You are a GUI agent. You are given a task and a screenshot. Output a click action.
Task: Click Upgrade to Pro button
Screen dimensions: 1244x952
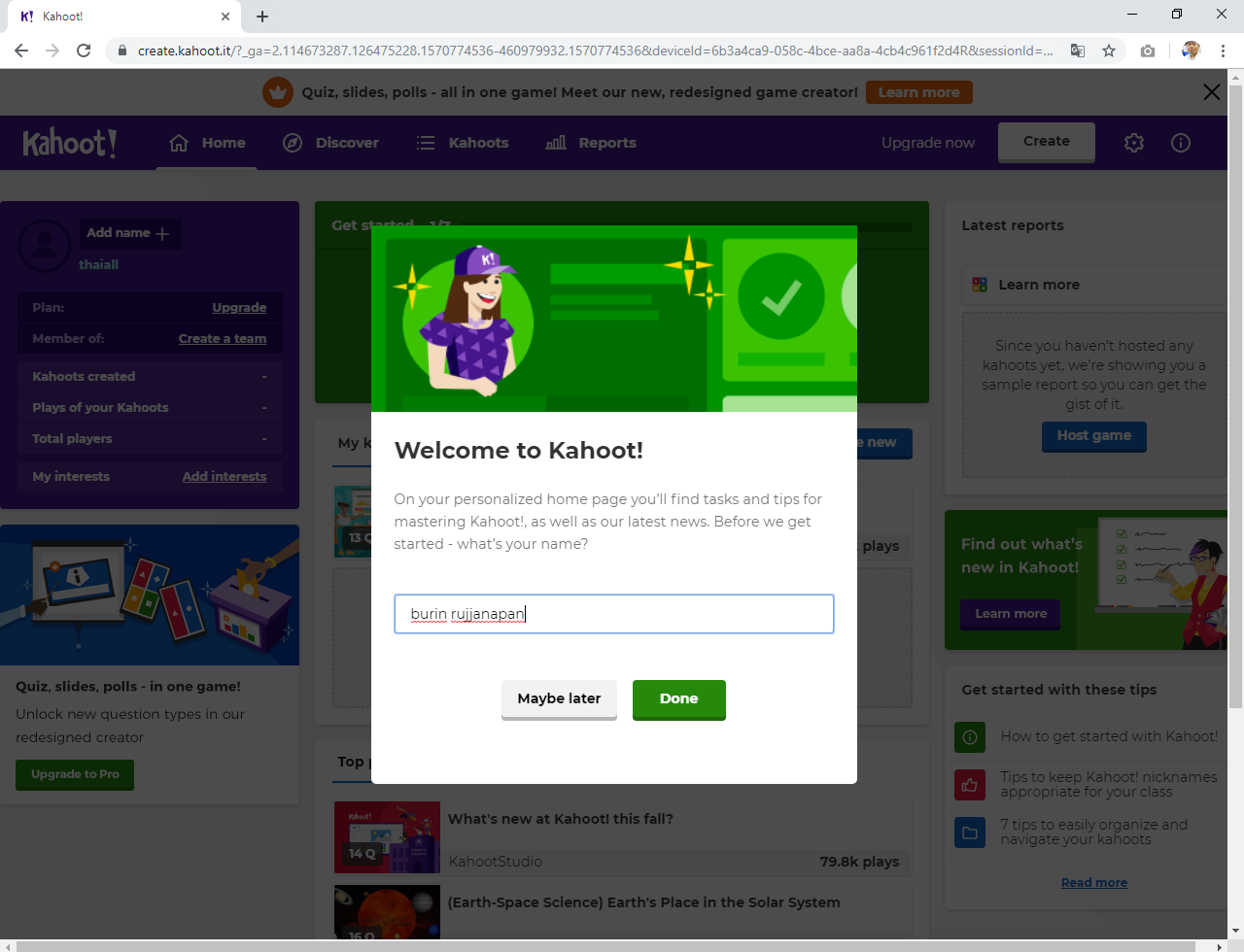point(75,774)
